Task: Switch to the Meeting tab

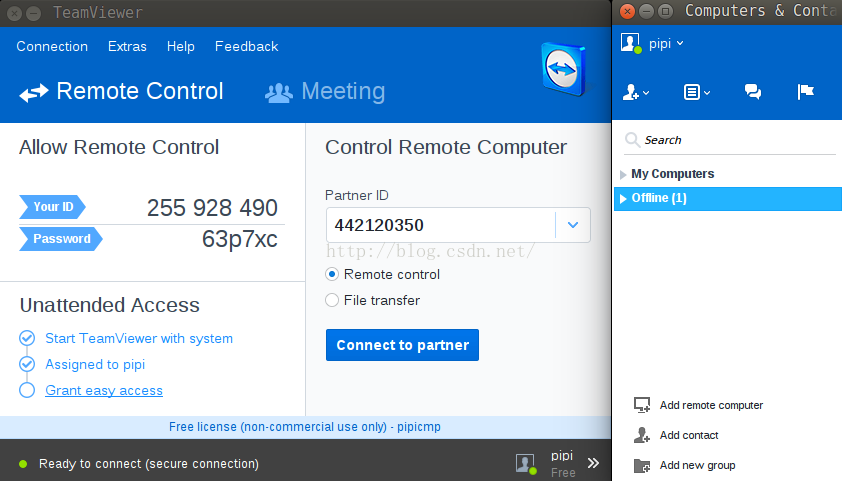Action: pyautogui.click(x=325, y=91)
